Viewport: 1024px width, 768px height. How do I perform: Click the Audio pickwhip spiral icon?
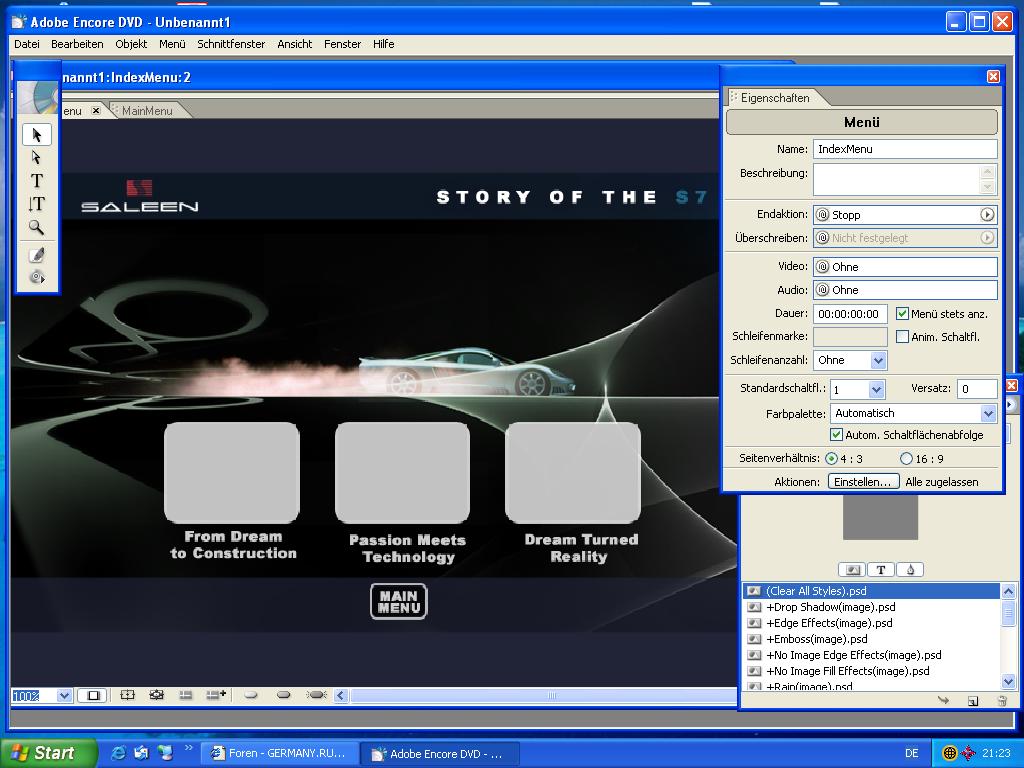(x=823, y=290)
